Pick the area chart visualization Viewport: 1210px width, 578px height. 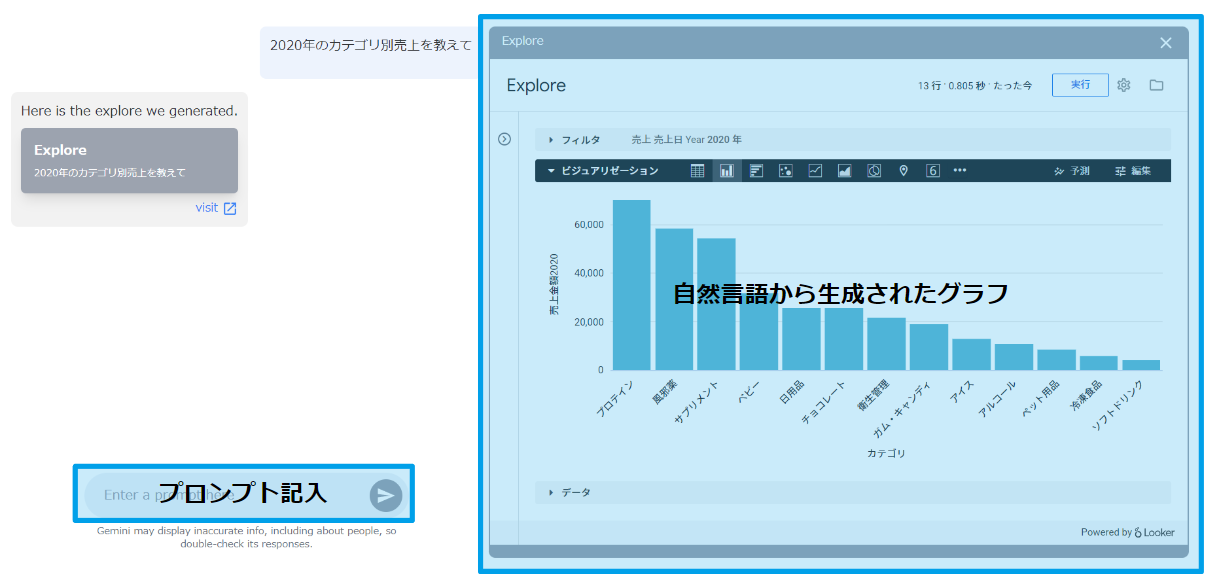click(x=843, y=170)
